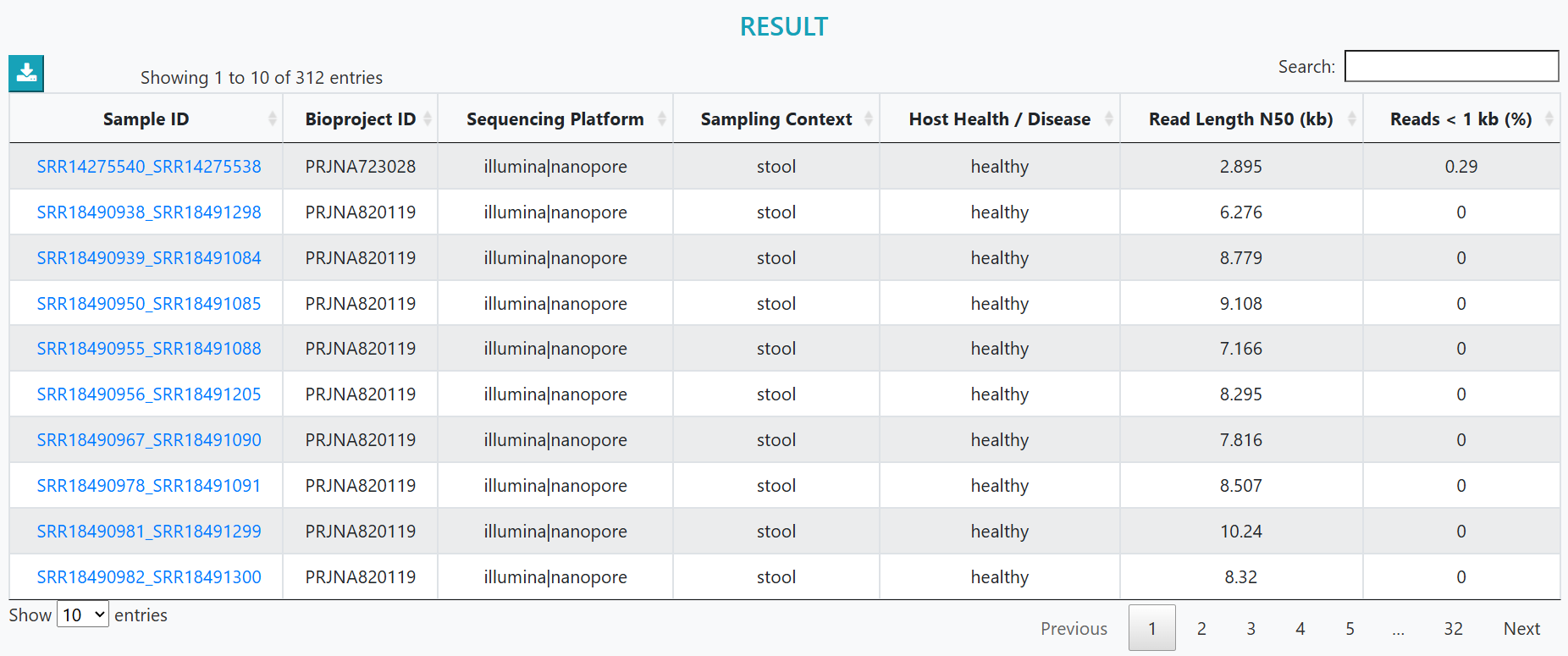Open the Show entries count dropdown

pos(83,615)
